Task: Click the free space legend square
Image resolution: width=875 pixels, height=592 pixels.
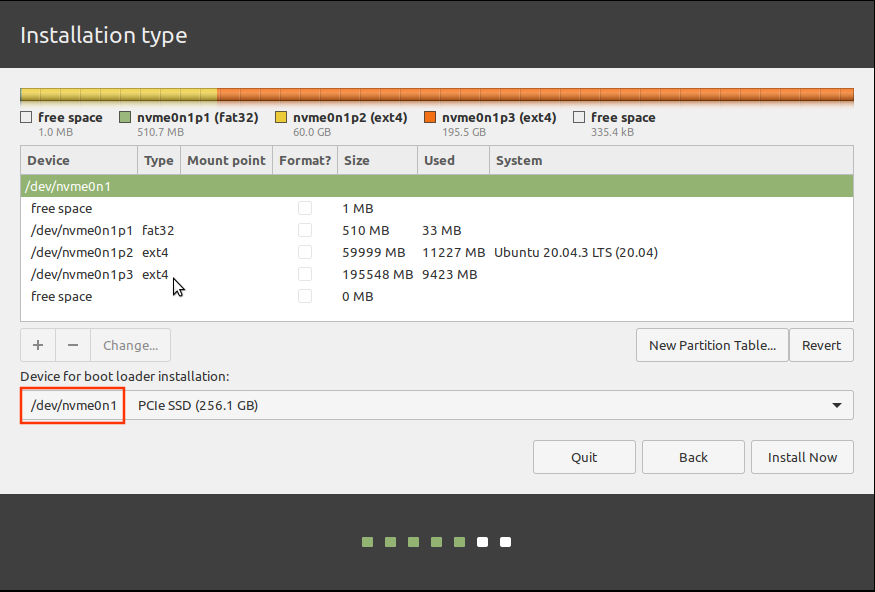Action: click(25, 116)
